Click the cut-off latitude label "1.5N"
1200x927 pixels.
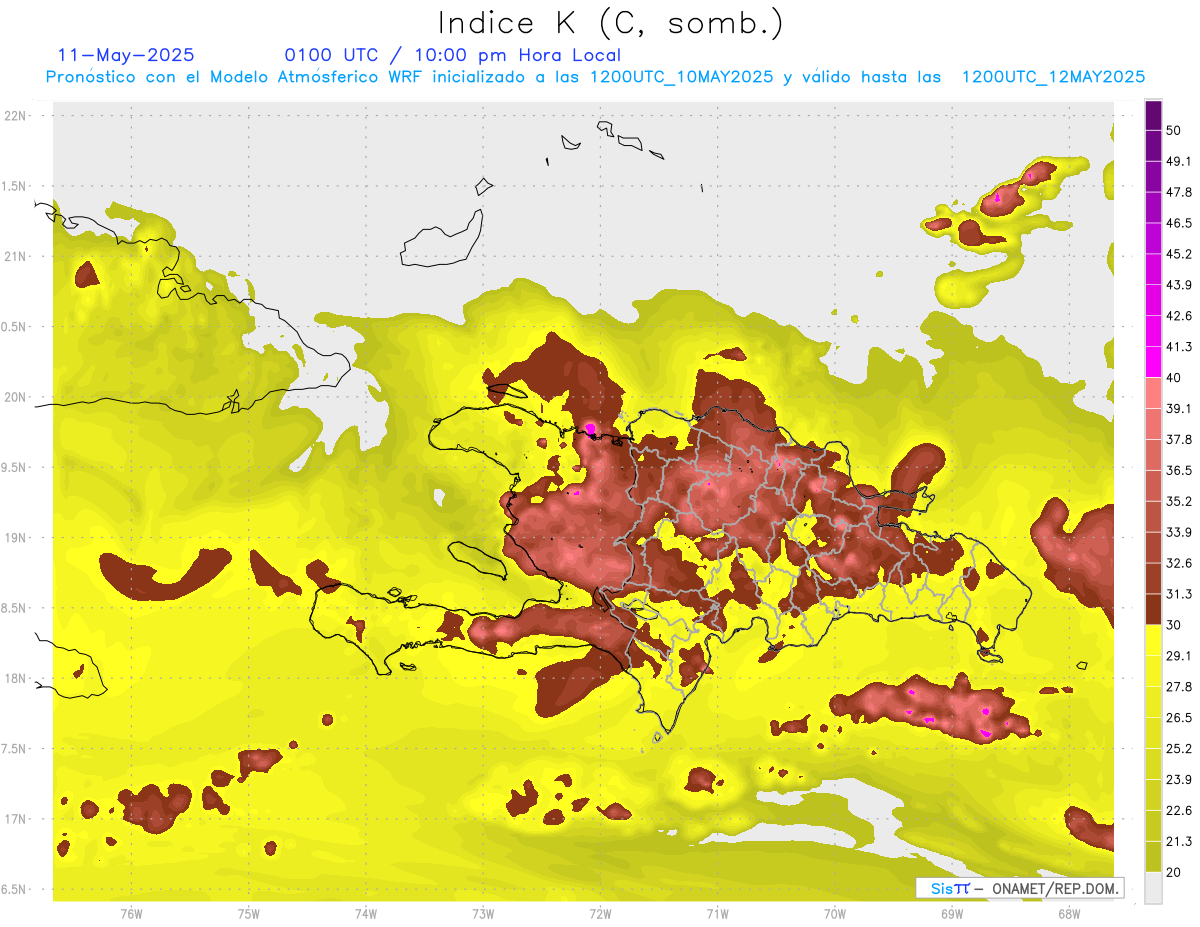(14, 186)
